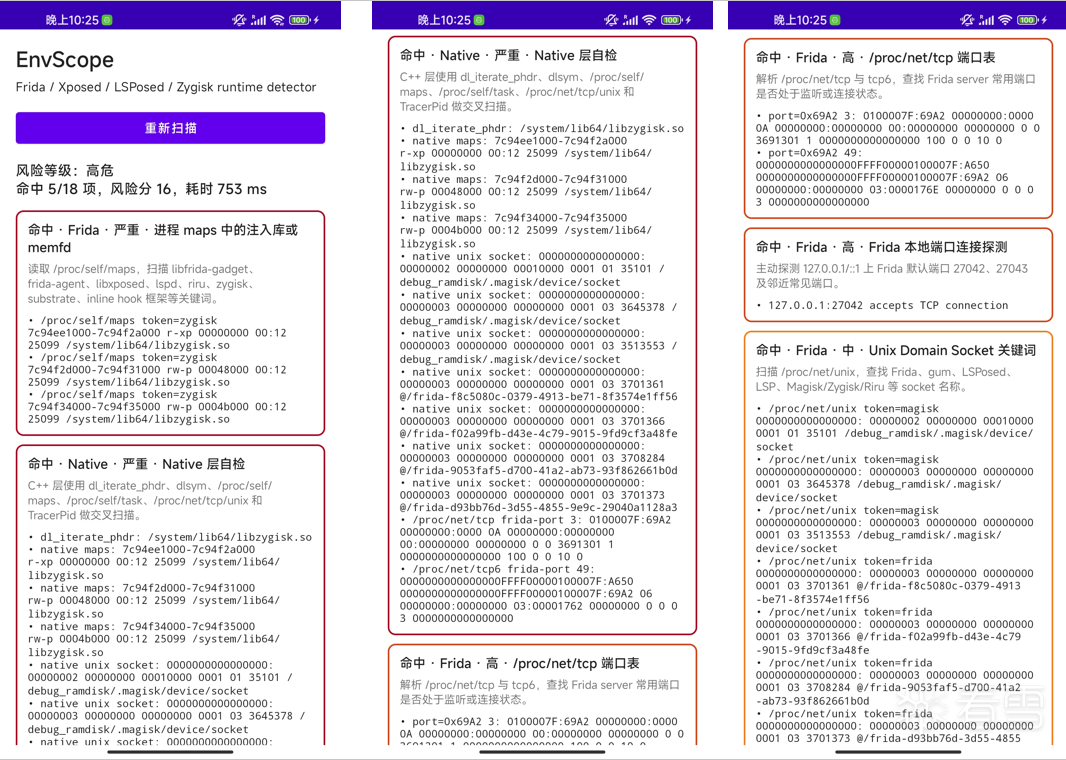Tap the WiFi icon in second status bar
Viewport: 1066px width, 760px height.
649,20
